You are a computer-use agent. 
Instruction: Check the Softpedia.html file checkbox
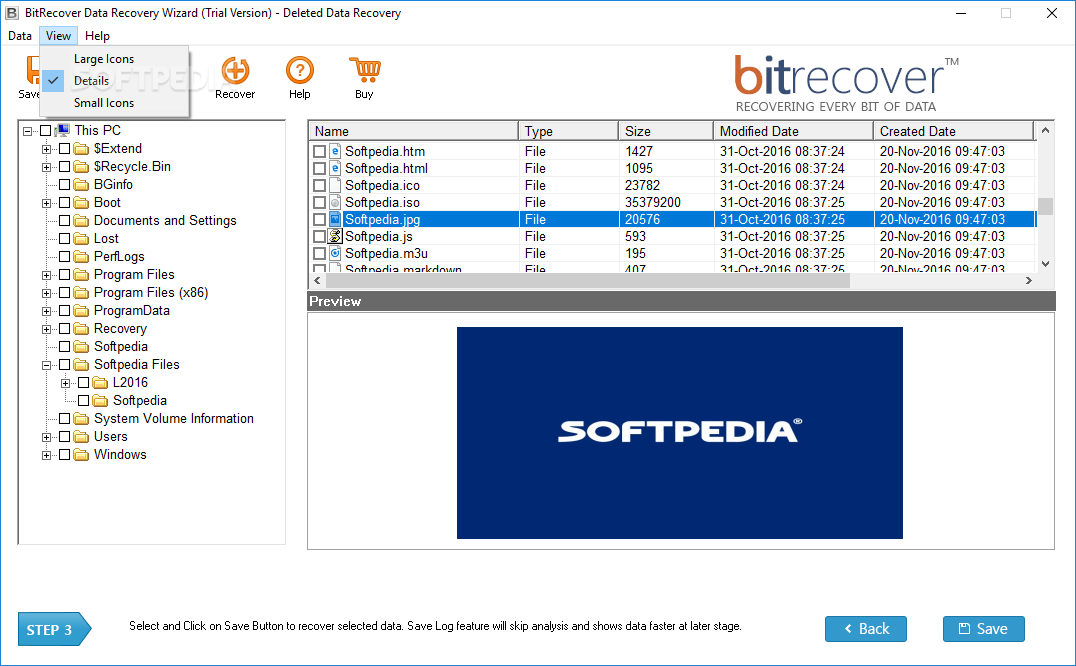click(319, 168)
